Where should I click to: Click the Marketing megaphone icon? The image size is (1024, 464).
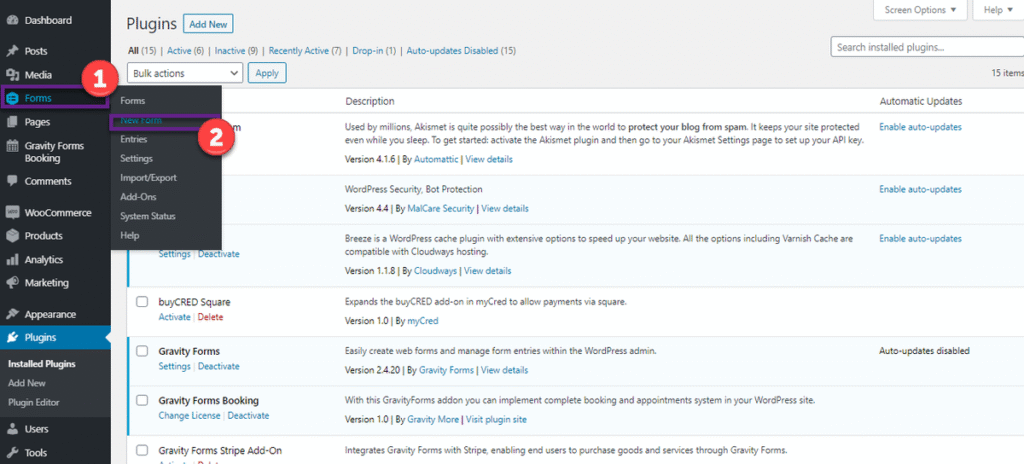12,283
